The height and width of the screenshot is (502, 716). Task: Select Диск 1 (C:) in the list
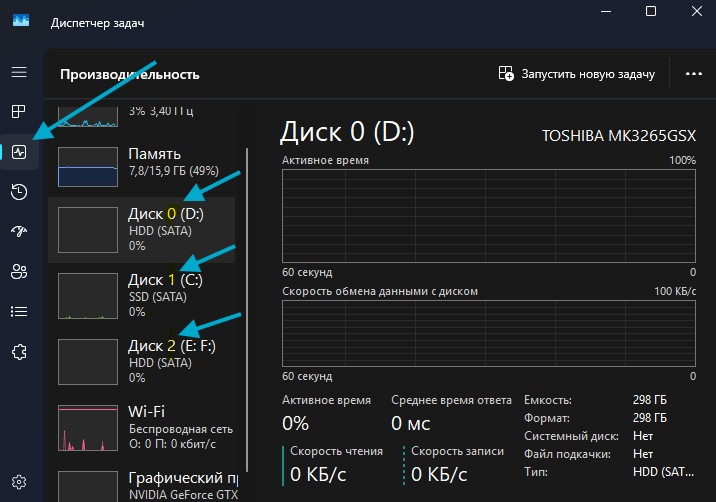[x=142, y=296]
